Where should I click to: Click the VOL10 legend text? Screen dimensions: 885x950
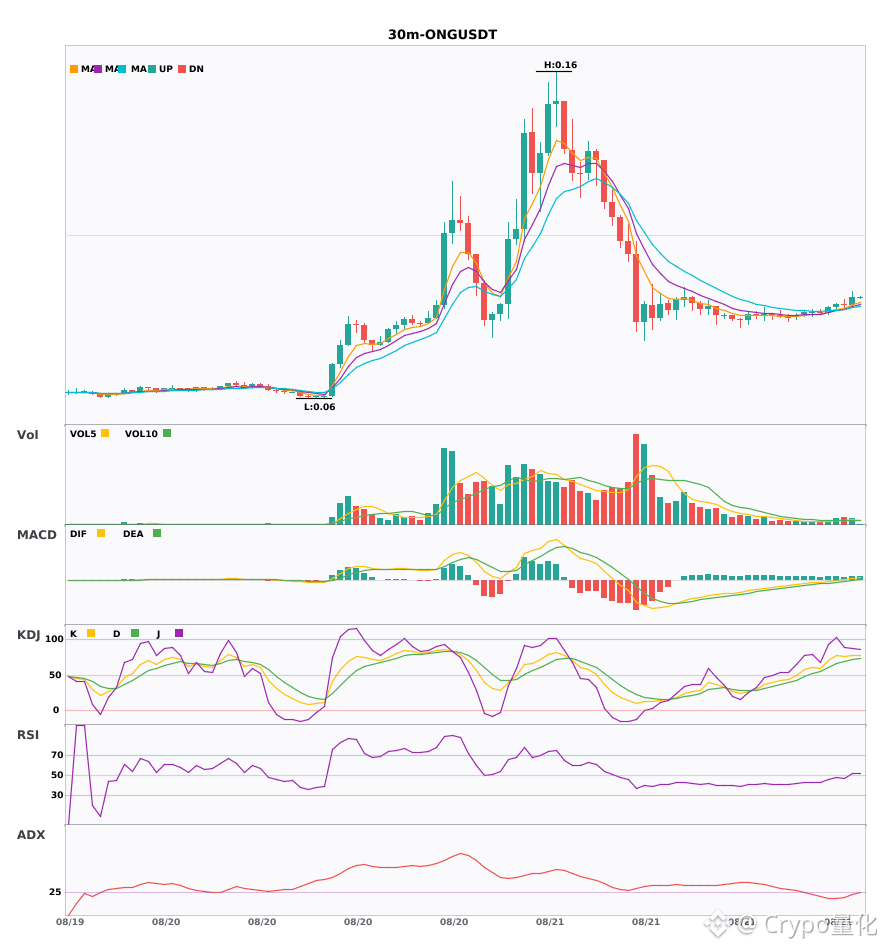[141, 434]
